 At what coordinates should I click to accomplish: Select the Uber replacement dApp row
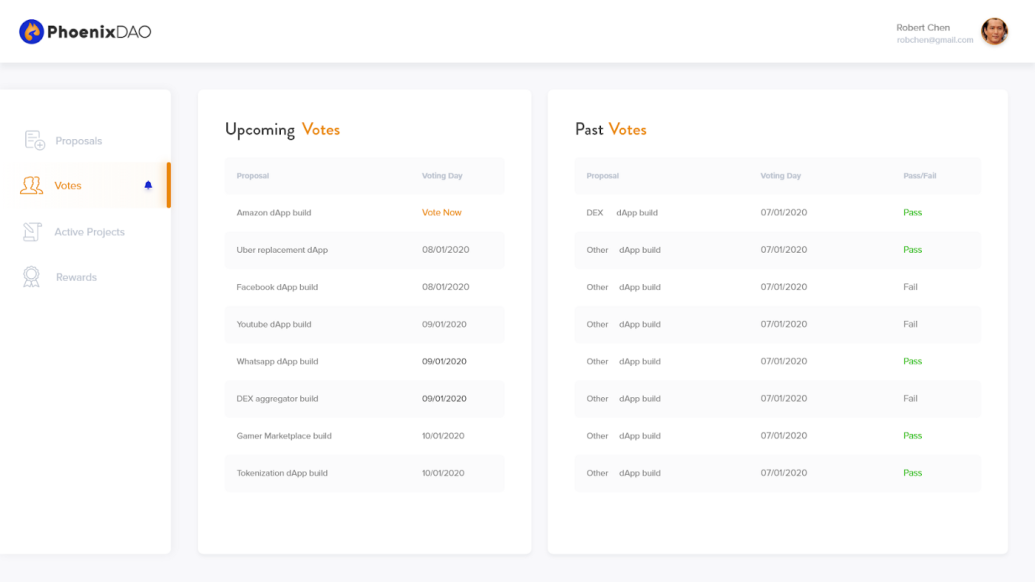364,250
